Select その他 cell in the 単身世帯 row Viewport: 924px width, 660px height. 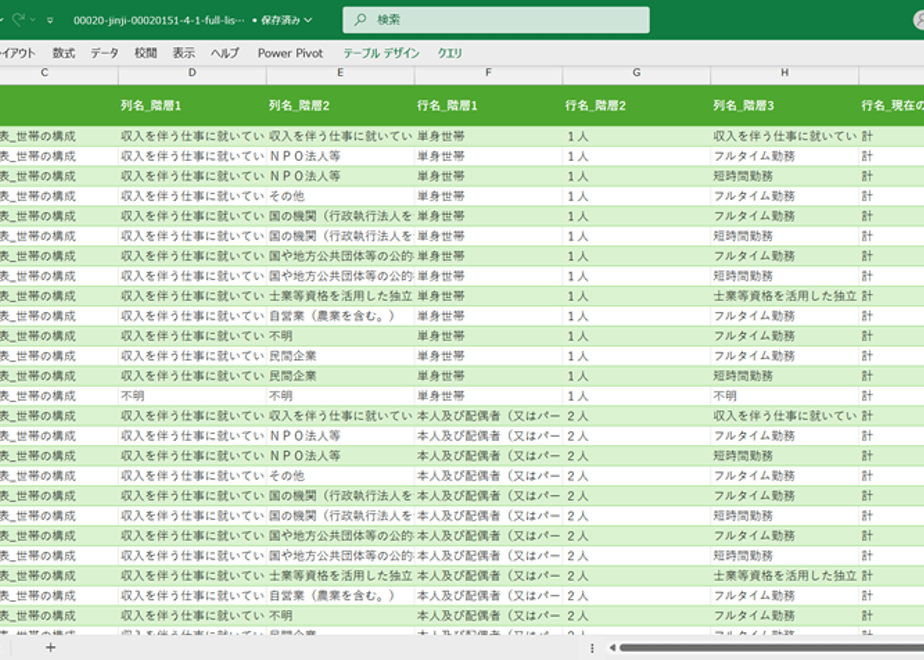(x=340, y=196)
